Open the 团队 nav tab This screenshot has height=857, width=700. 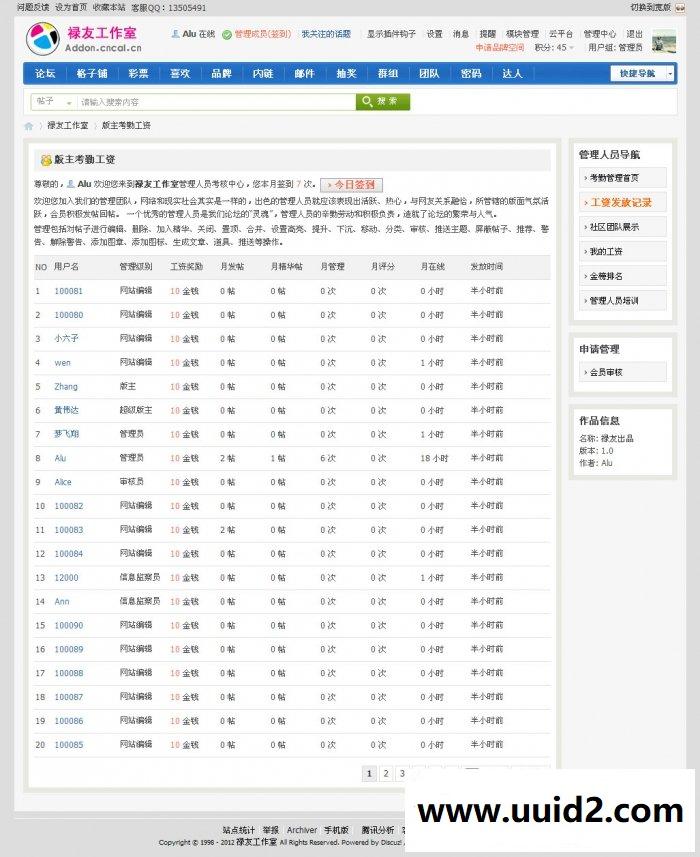429,73
